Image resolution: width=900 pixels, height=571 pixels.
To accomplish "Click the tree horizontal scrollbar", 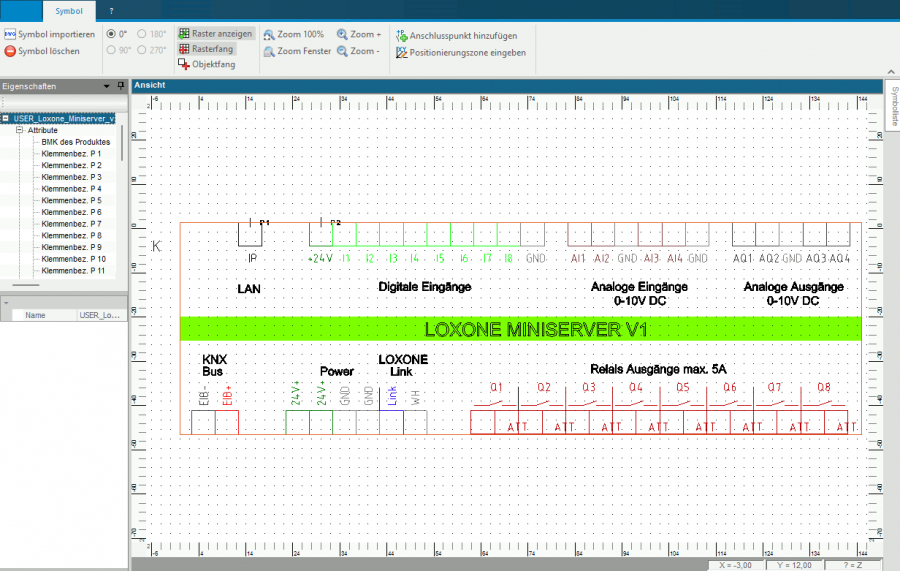I will click(26, 285).
